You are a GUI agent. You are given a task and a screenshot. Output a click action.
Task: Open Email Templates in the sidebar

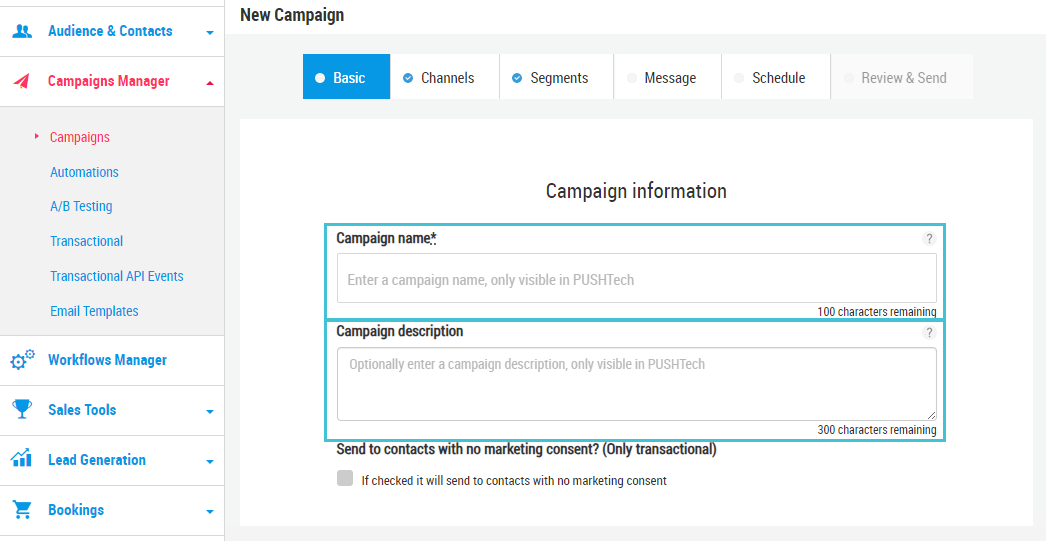pyautogui.click(x=94, y=311)
